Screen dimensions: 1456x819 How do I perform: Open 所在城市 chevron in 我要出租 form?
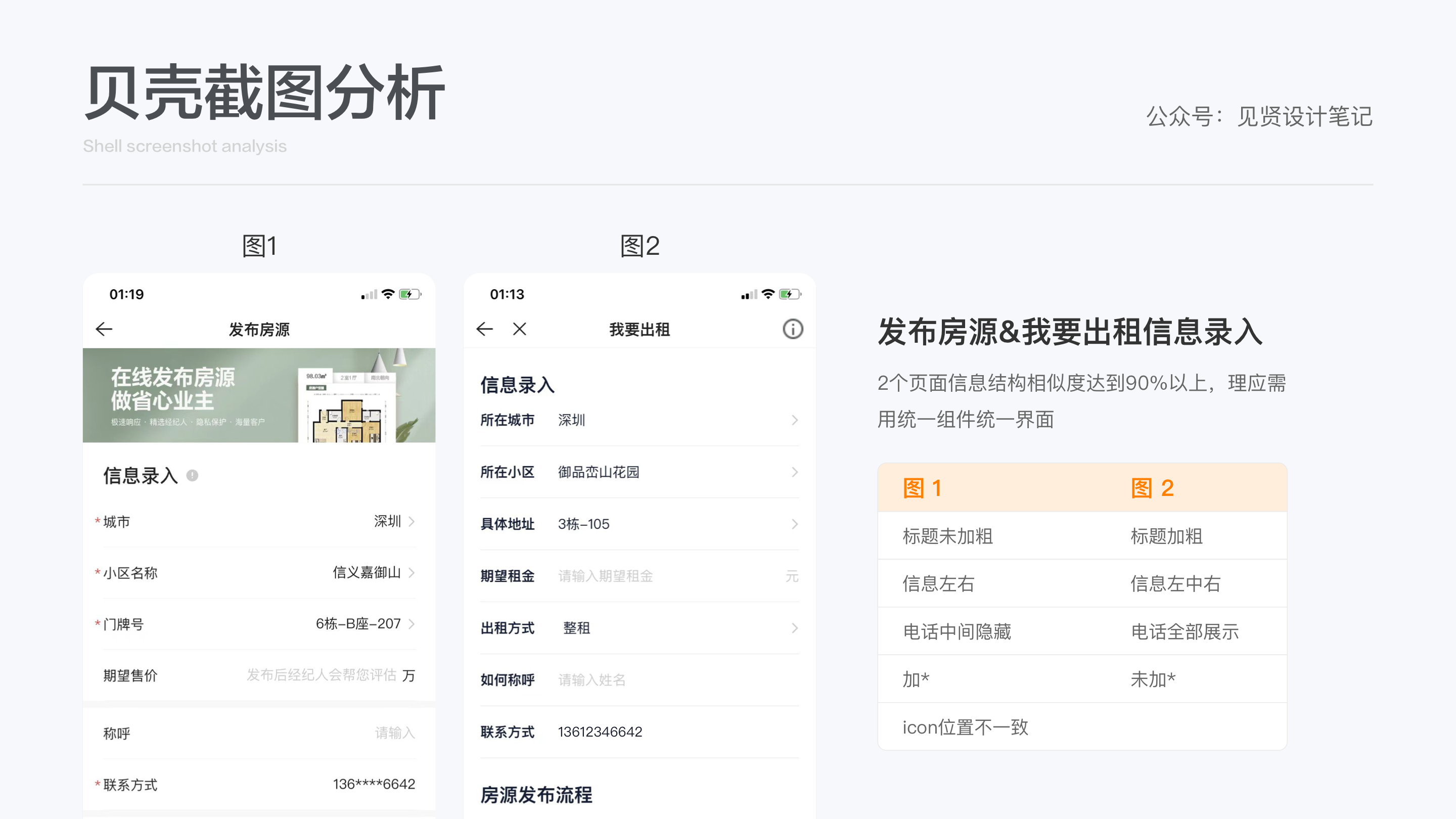point(795,420)
